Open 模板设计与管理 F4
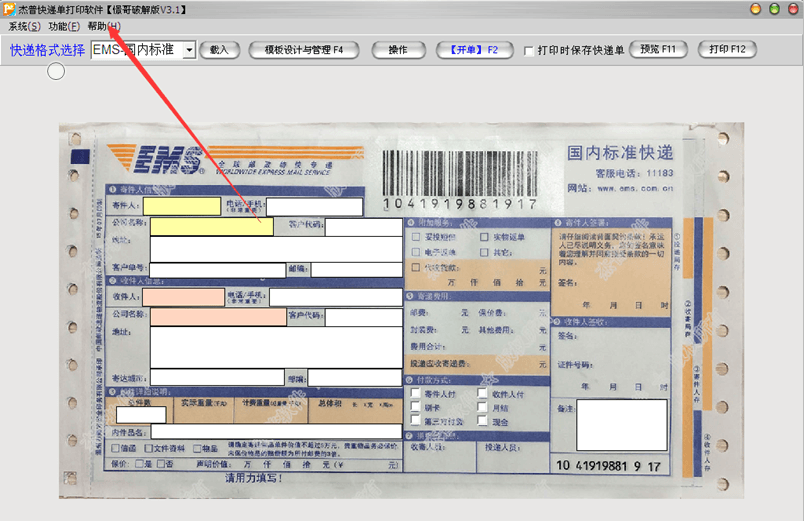 click(x=304, y=50)
